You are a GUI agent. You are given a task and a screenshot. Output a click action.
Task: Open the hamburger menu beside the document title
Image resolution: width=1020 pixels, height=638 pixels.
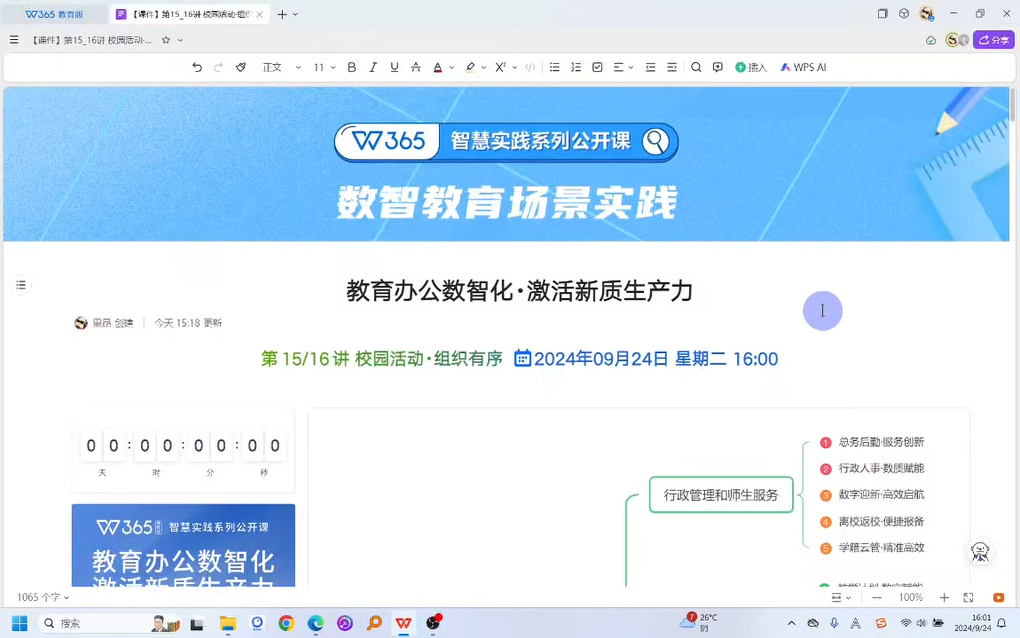point(14,40)
